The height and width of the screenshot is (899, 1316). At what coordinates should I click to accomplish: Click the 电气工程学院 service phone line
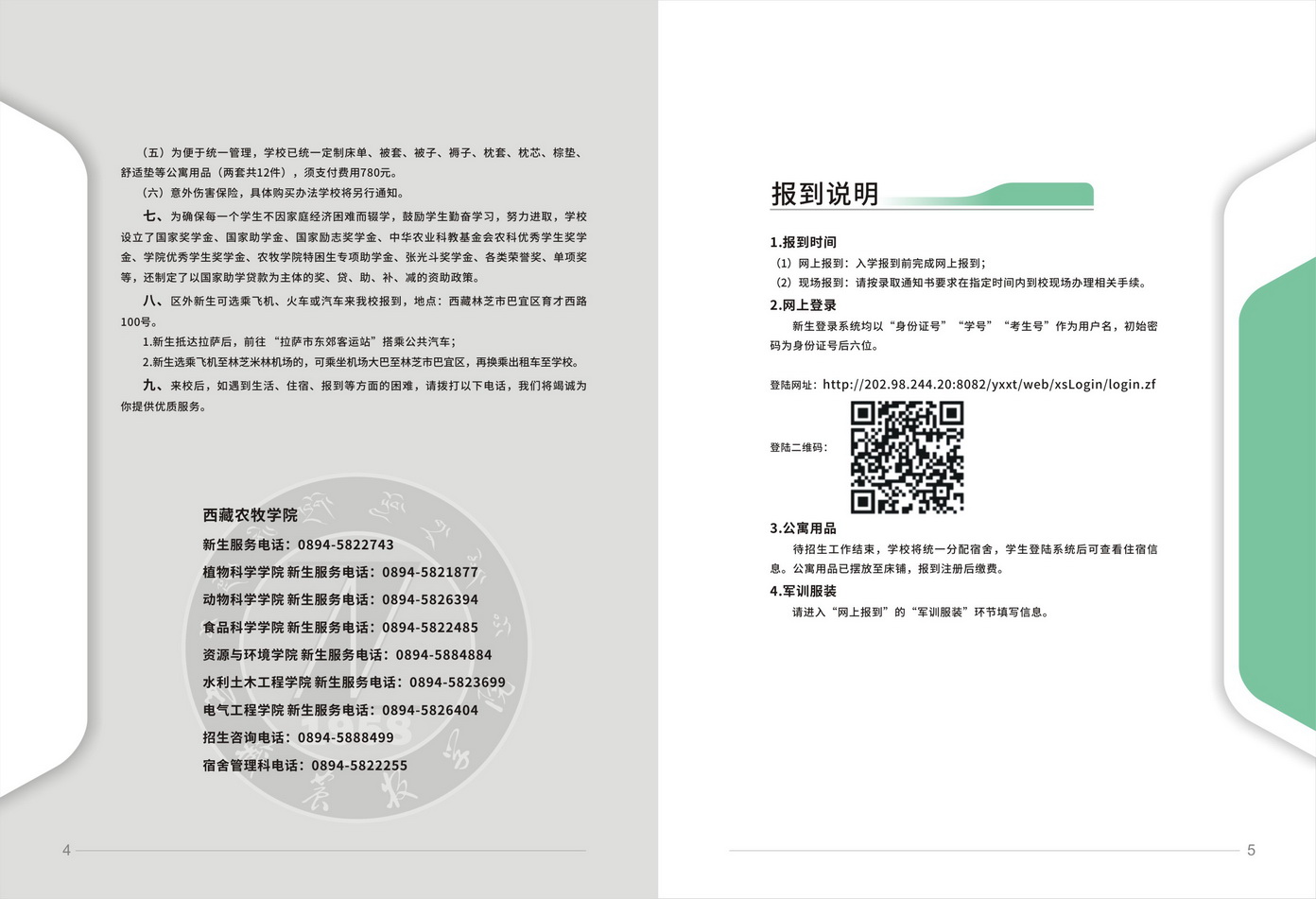pyautogui.click(x=340, y=710)
